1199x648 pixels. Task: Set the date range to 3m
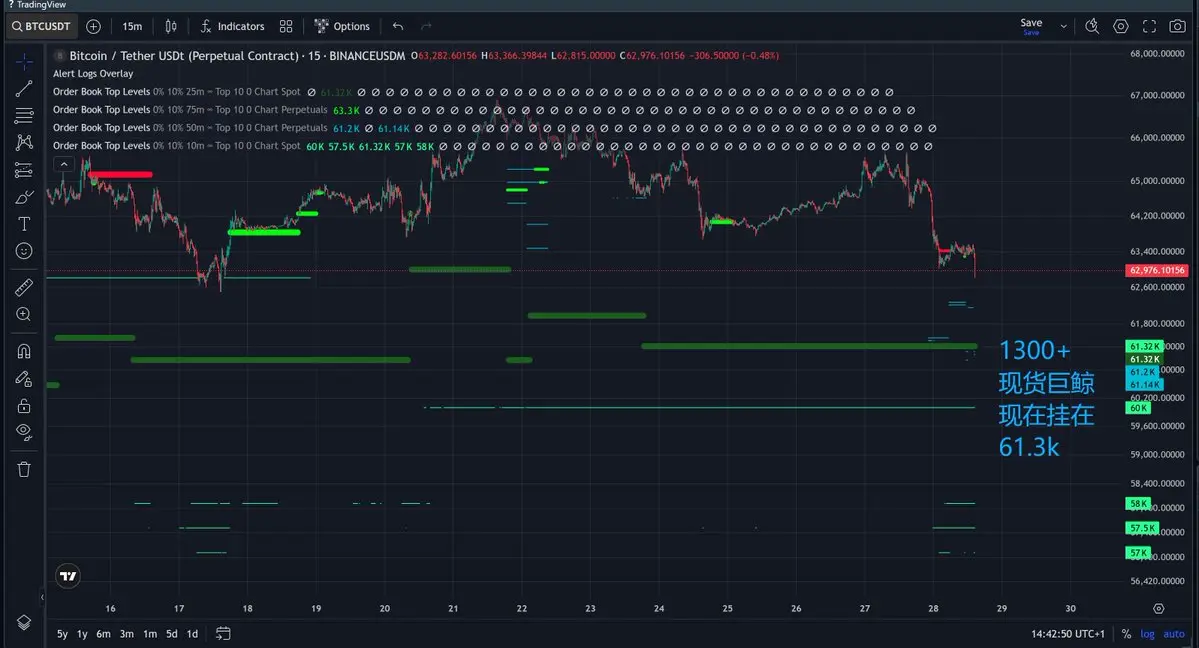126,633
